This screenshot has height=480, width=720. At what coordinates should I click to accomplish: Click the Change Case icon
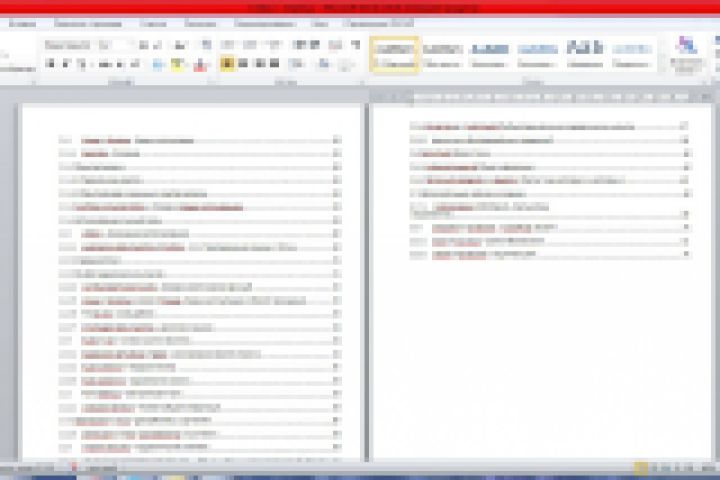(180, 45)
